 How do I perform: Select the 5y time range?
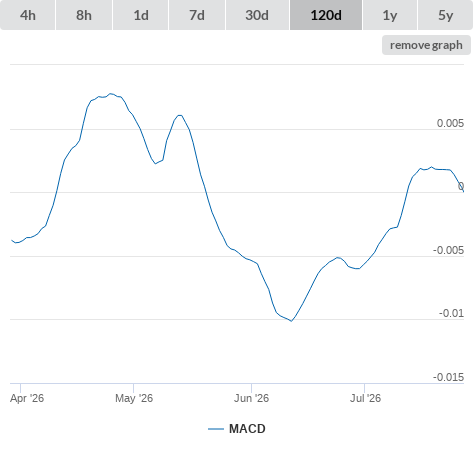tap(445, 15)
